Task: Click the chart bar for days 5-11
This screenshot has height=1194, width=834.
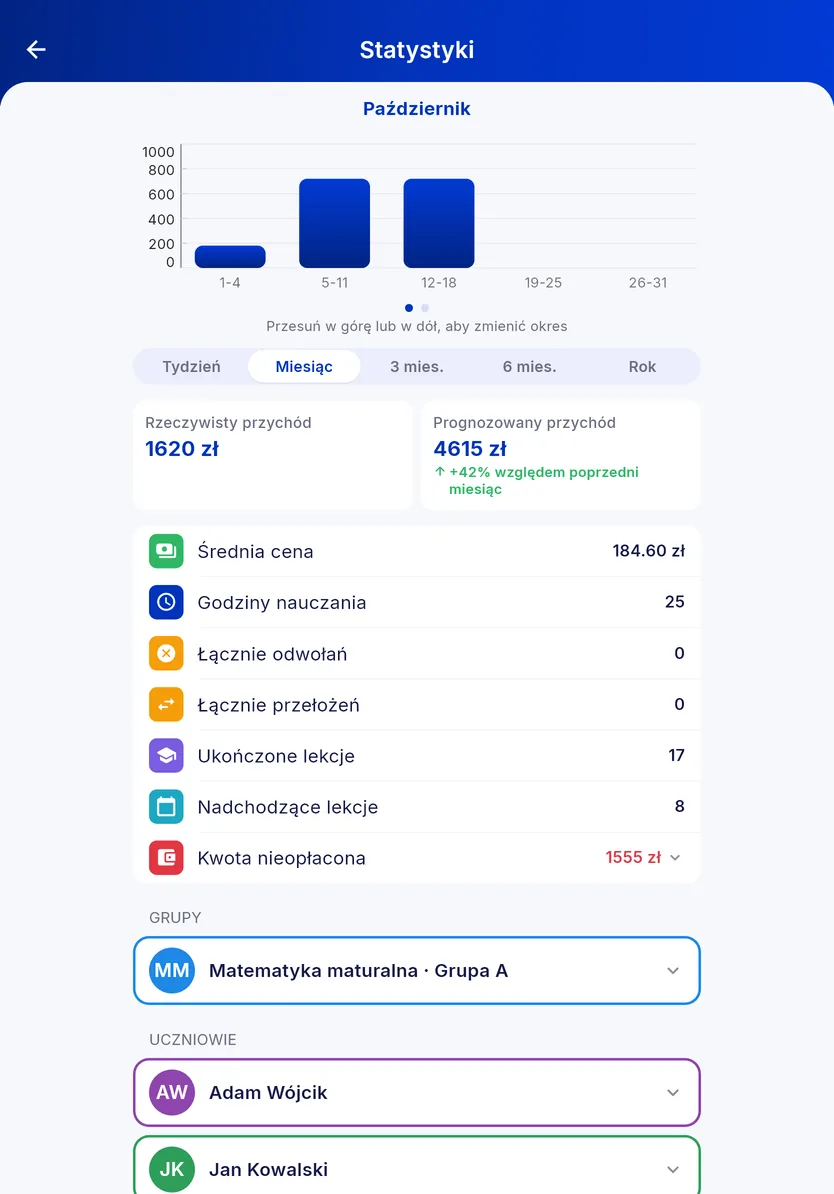Action: tap(334, 223)
